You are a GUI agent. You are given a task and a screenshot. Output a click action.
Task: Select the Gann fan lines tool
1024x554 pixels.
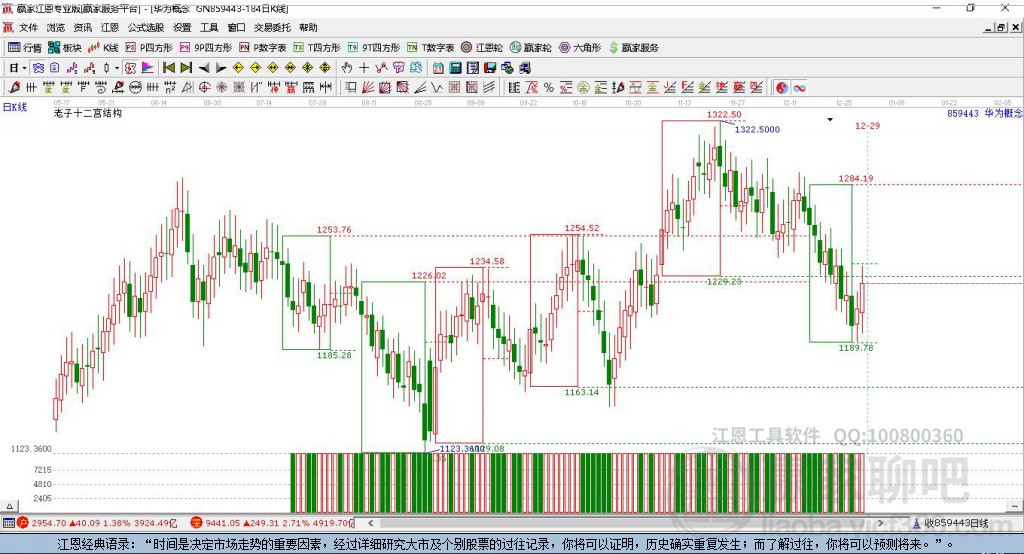click(368, 88)
